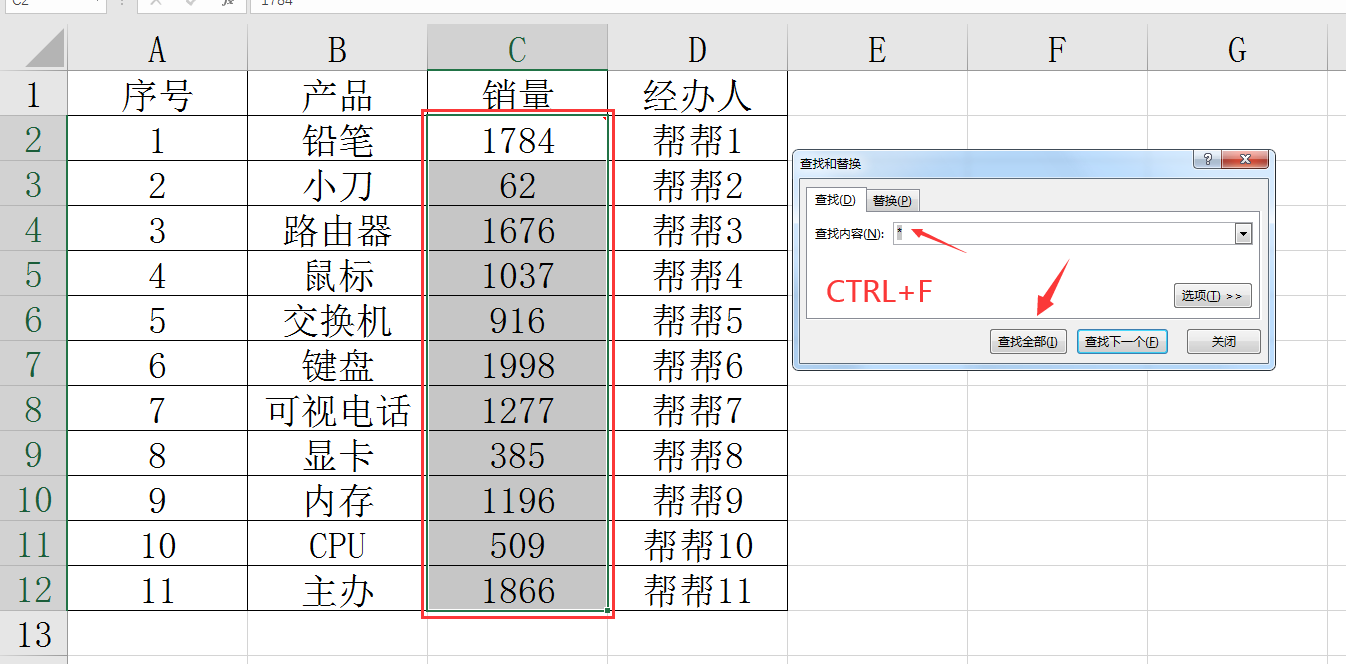Select column G header
The height and width of the screenshot is (664, 1346).
(x=1237, y=48)
